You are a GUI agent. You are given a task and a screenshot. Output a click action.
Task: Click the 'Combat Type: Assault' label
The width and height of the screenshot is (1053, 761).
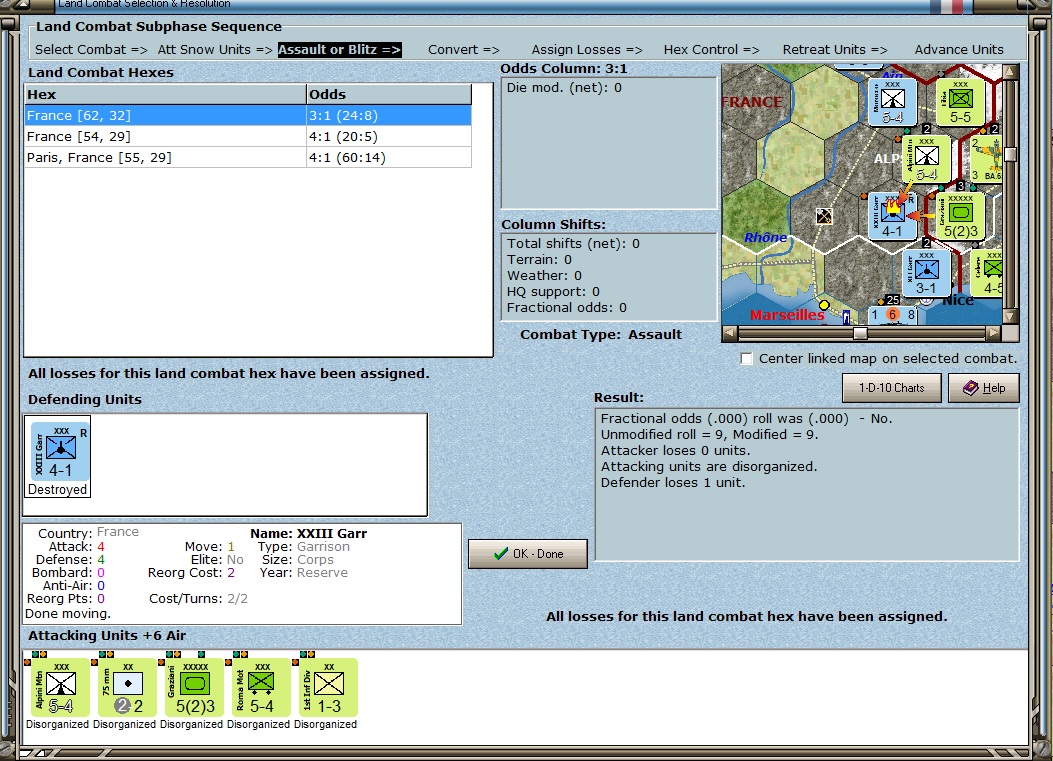[x=601, y=334]
